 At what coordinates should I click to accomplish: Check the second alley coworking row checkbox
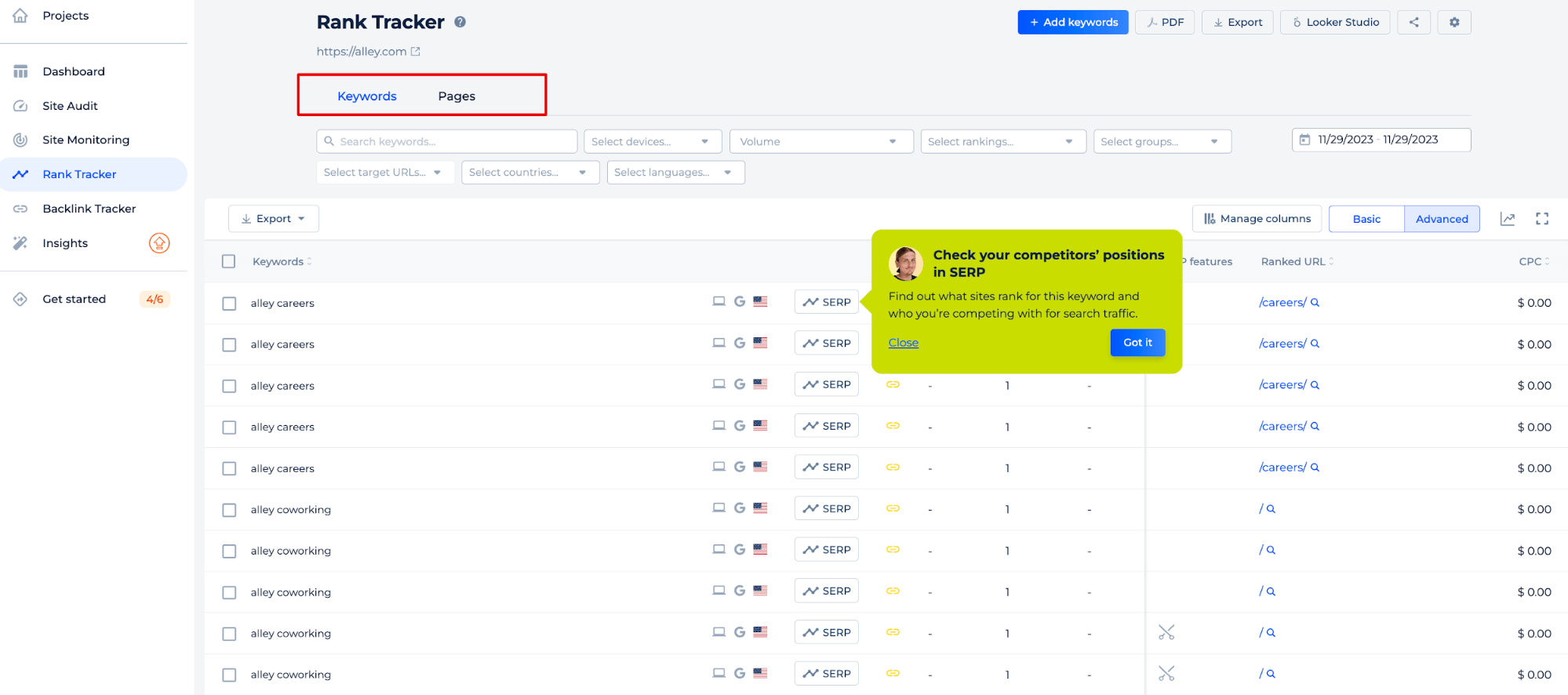click(x=229, y=551)
